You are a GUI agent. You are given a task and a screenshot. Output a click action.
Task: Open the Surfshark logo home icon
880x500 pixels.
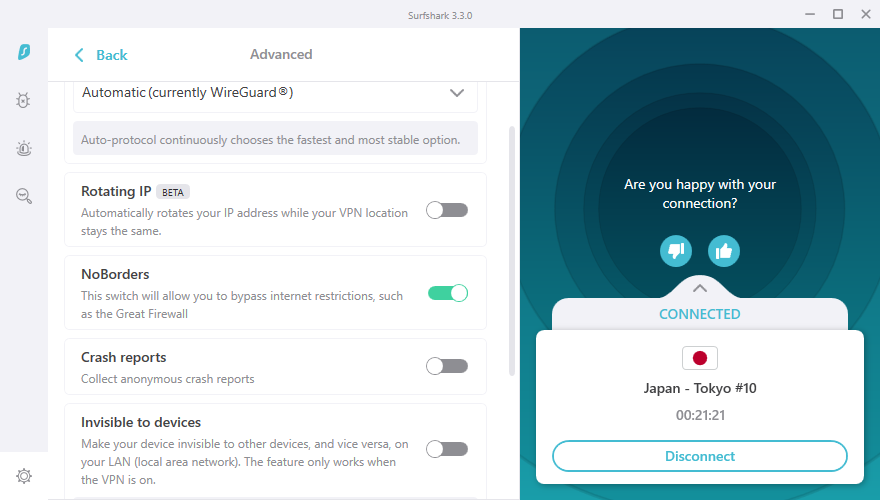(24, 52)
